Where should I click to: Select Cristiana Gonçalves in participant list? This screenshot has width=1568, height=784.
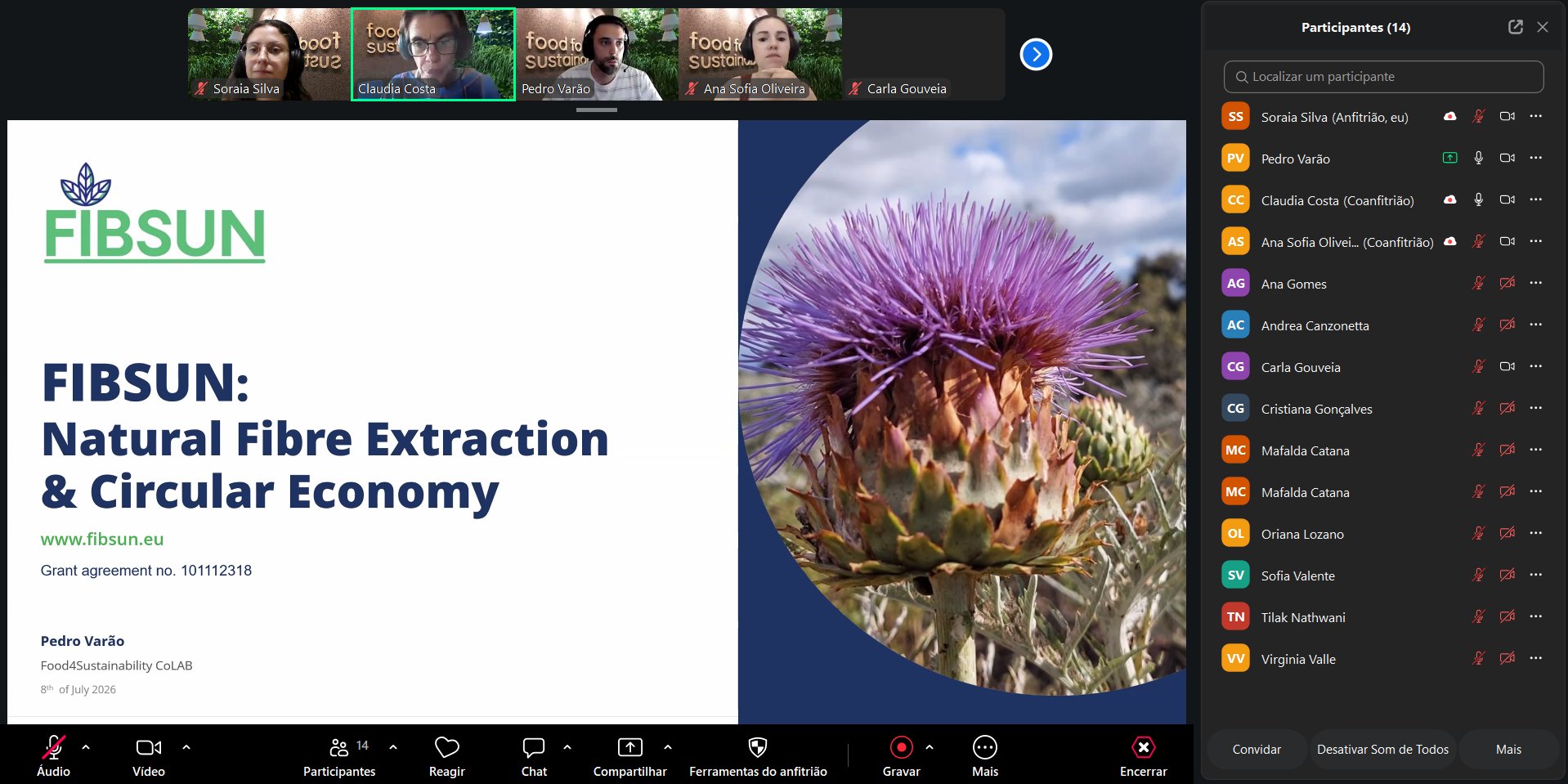tap(1383, 409)
